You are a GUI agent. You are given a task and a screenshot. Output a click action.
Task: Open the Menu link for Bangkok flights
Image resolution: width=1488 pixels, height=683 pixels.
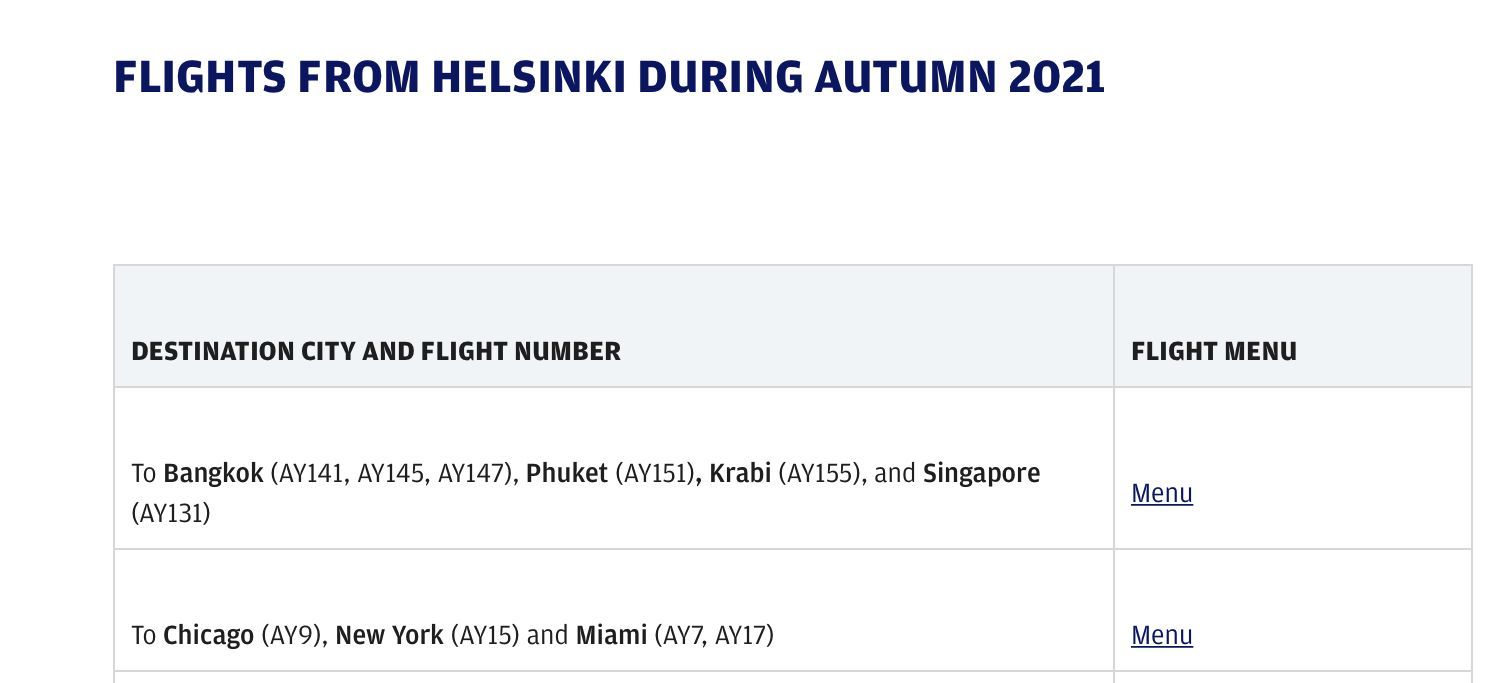[x=1161, y=493]
